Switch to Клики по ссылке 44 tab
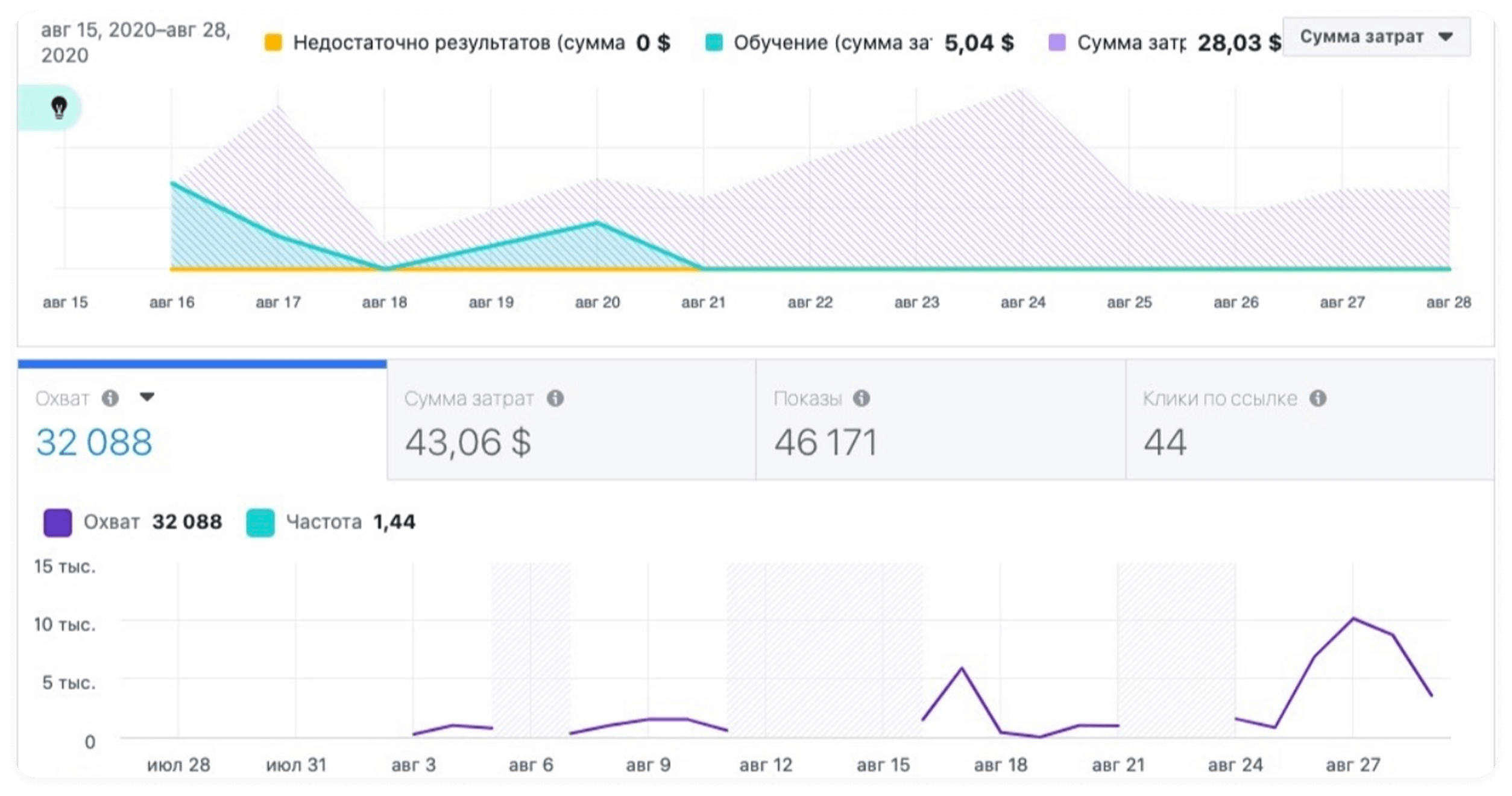Image resolution: width=1512 pixels, height=796 pixels. click(1310, 420)
